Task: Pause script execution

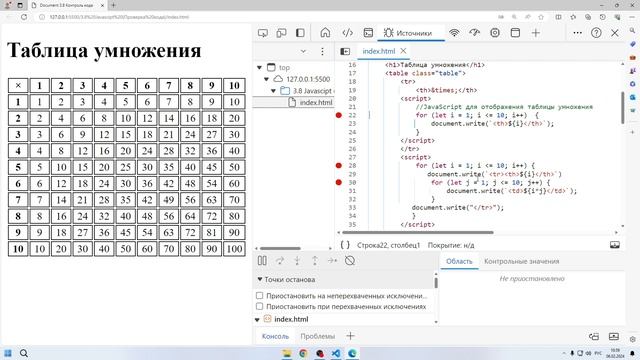Action: (x=262, y=260)
